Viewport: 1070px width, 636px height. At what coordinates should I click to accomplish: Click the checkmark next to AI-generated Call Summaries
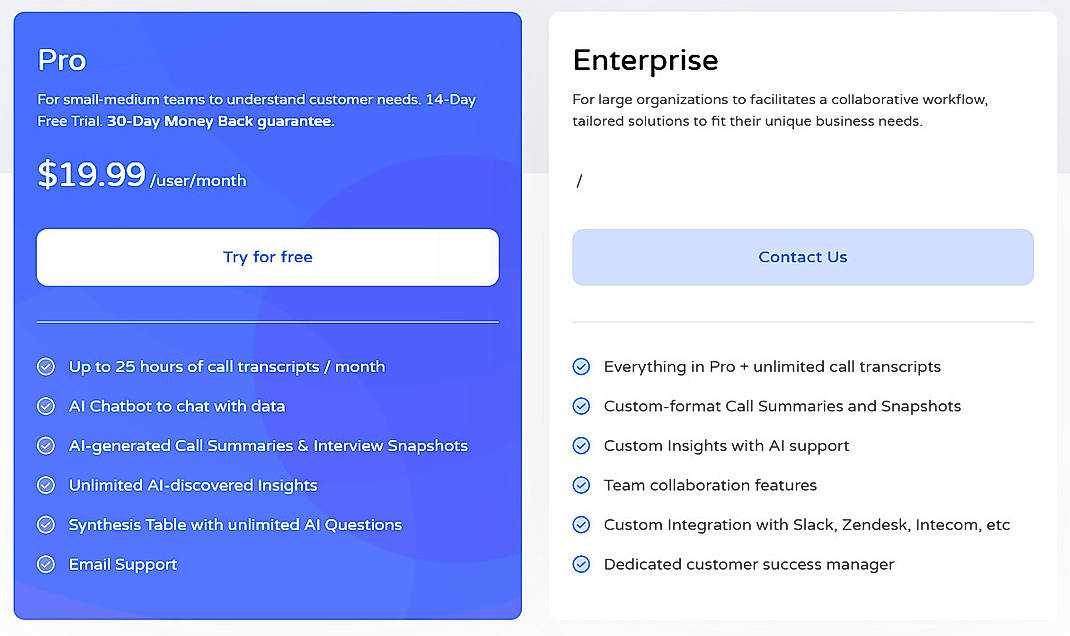click(46, 445)
